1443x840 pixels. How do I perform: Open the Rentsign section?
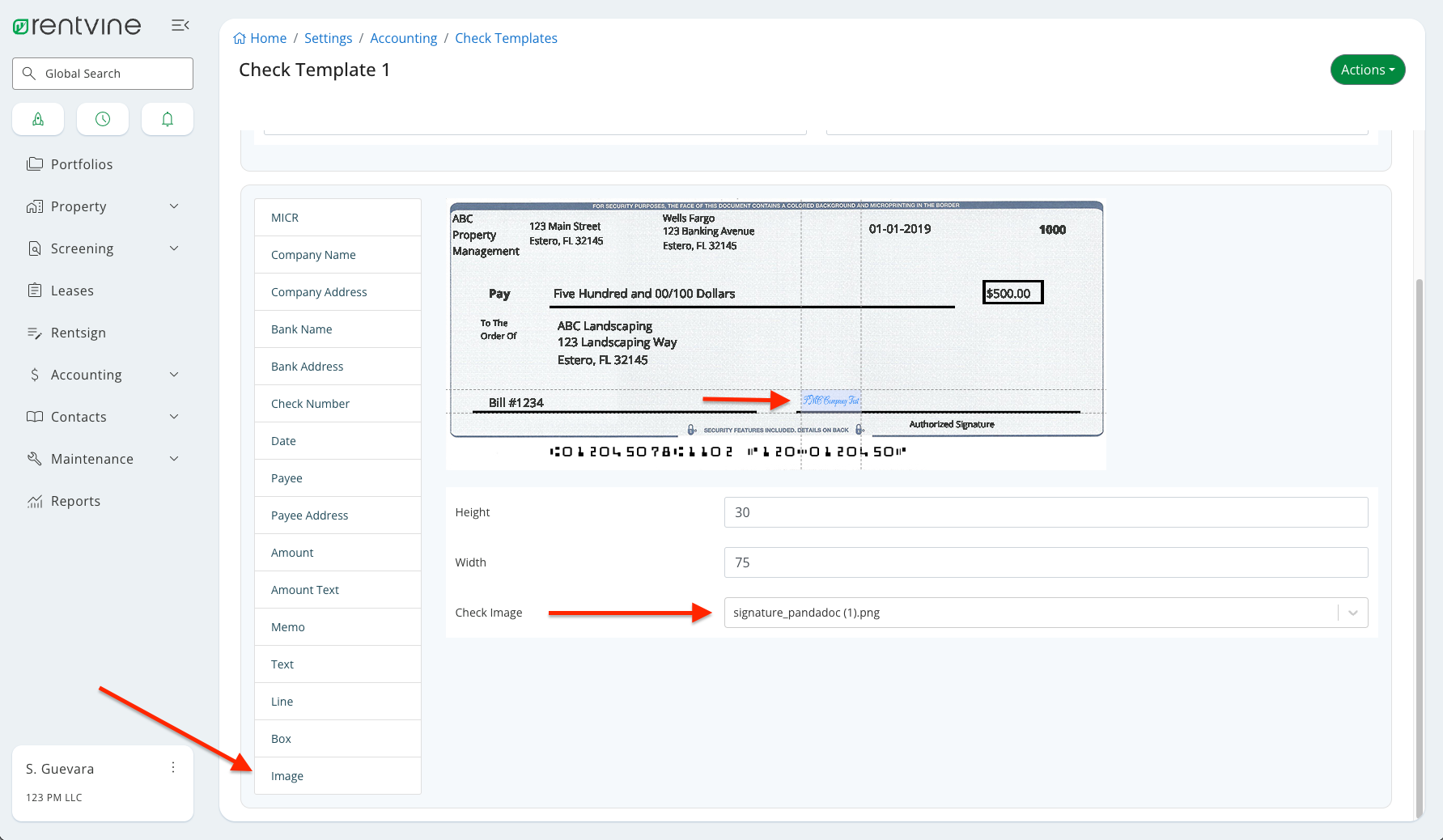(x=78, y=332)
